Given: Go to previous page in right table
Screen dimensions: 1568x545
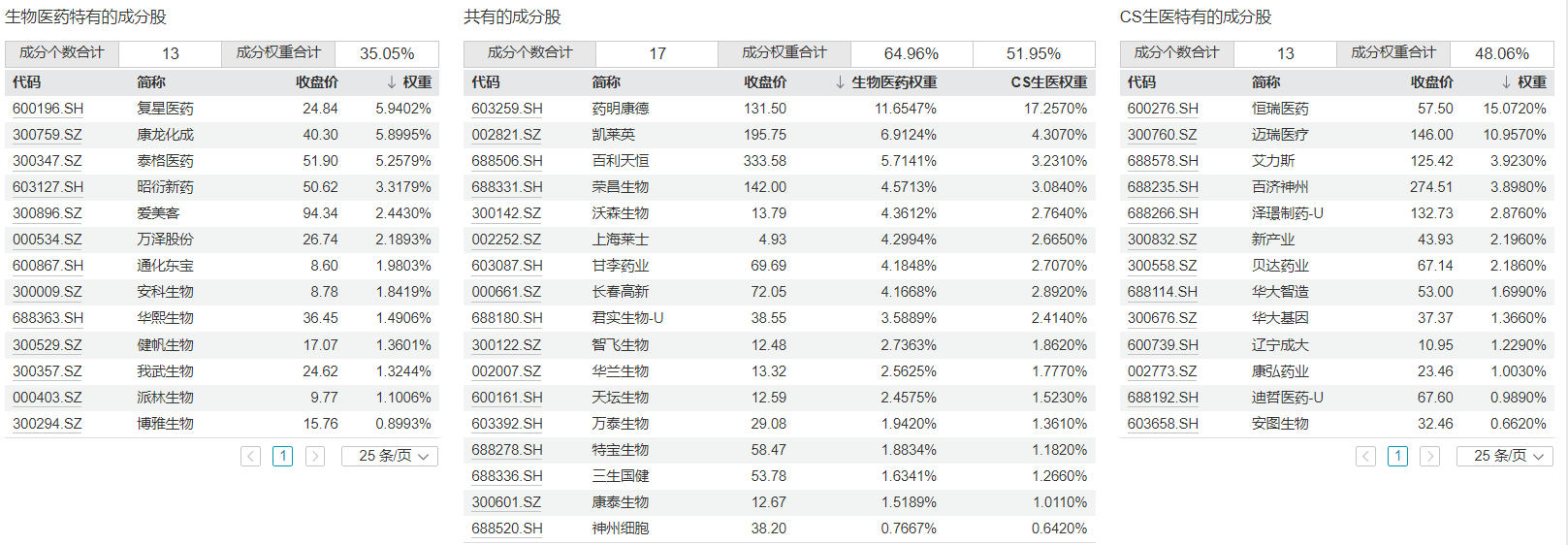Looking at the screenshot, I should 1365,456.
